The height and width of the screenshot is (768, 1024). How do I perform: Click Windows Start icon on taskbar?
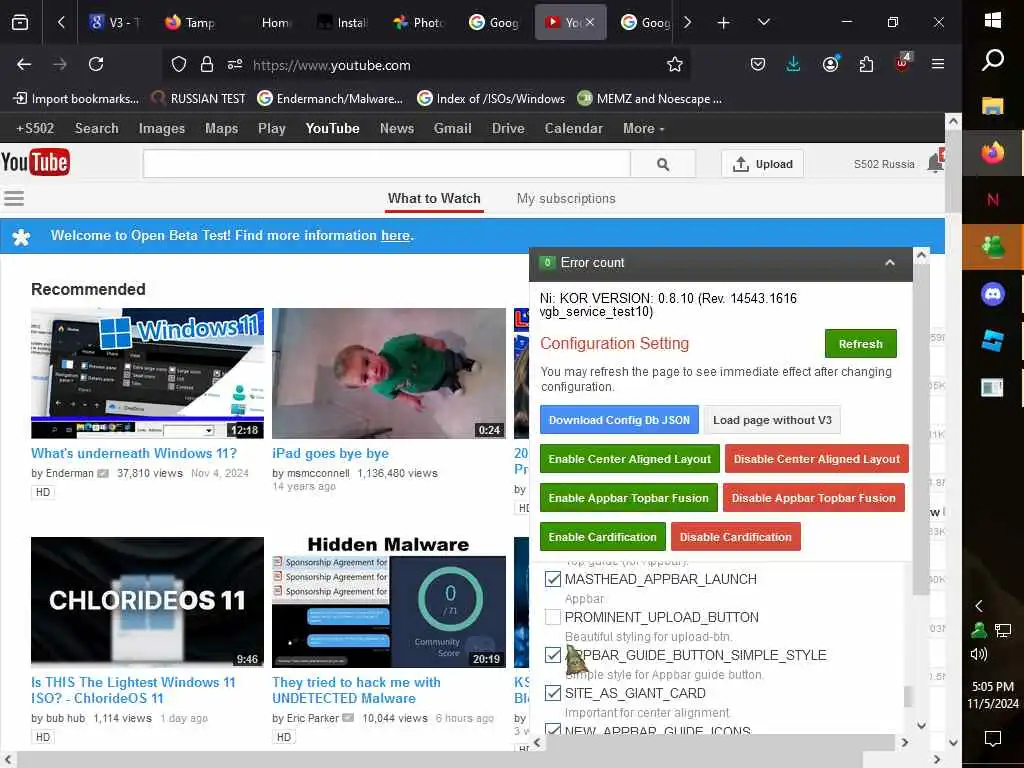coord(993,20)
